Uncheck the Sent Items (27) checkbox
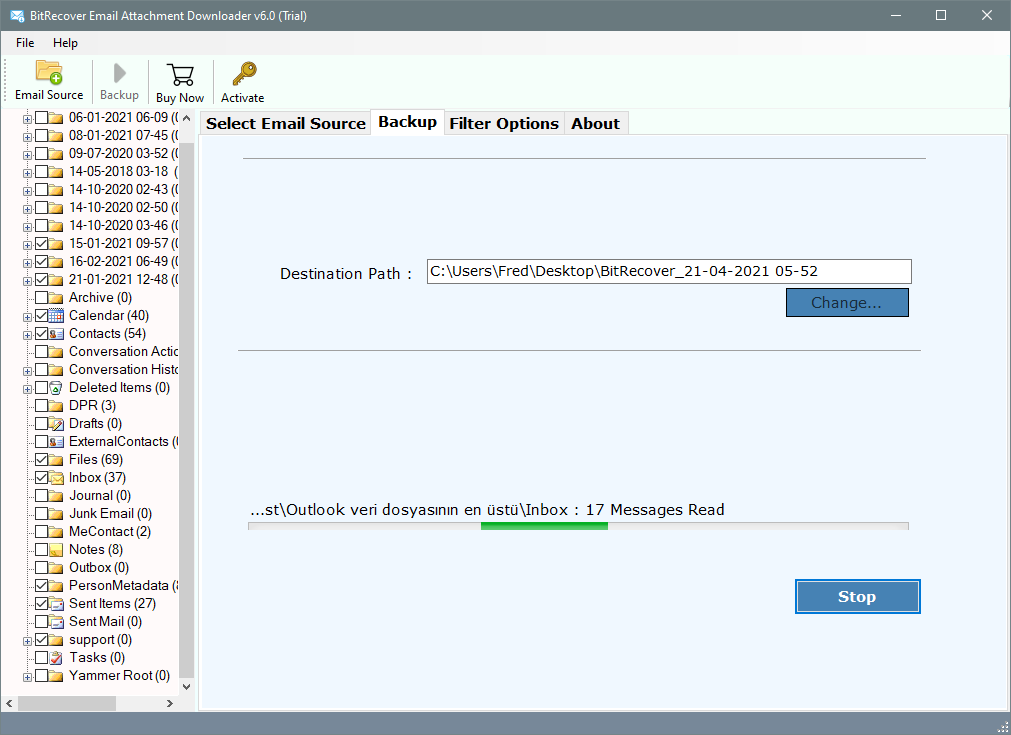This screenshot has height=735, width=1011. [41, 604]
